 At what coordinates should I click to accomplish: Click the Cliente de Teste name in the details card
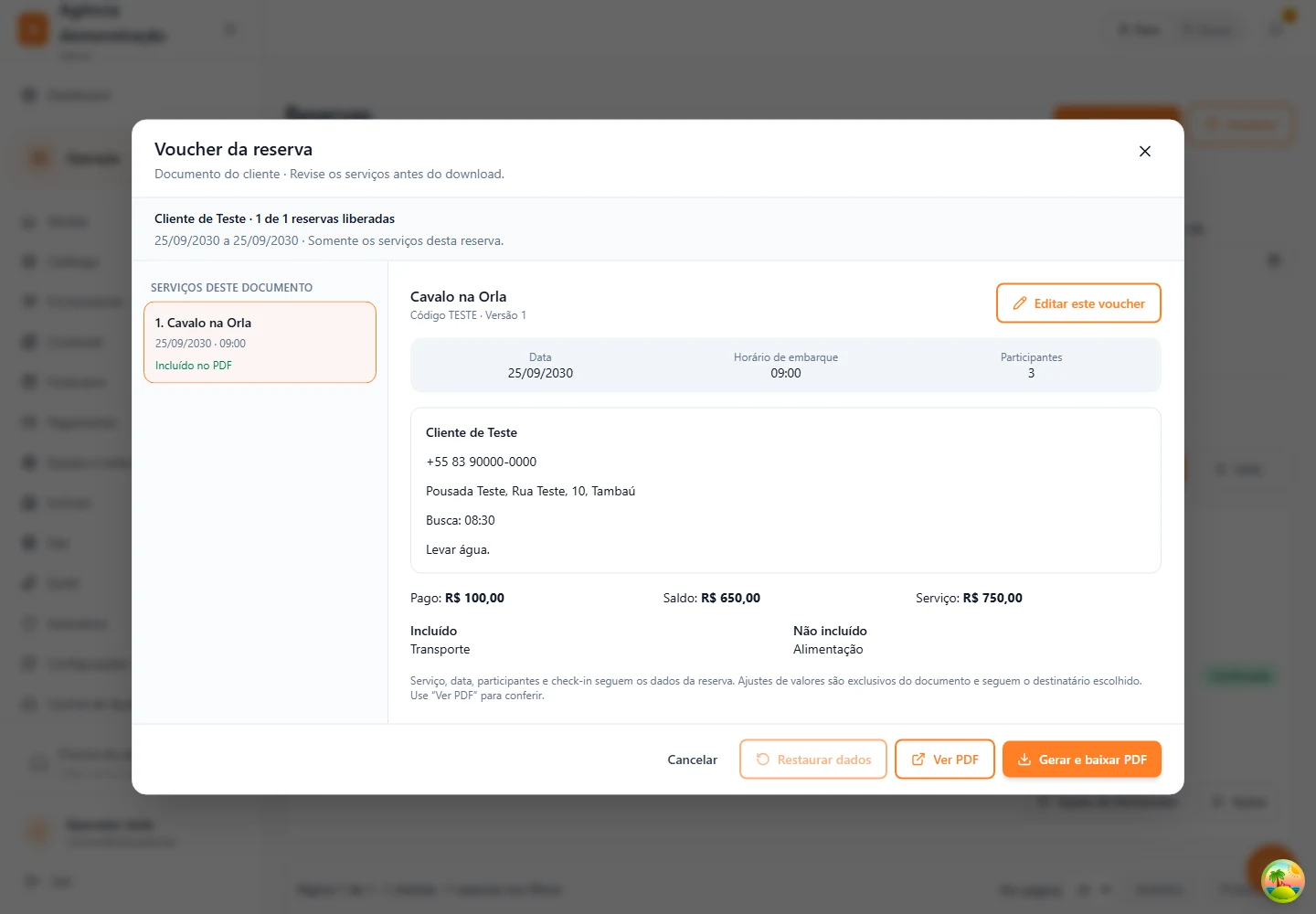(x=472, y=432)
